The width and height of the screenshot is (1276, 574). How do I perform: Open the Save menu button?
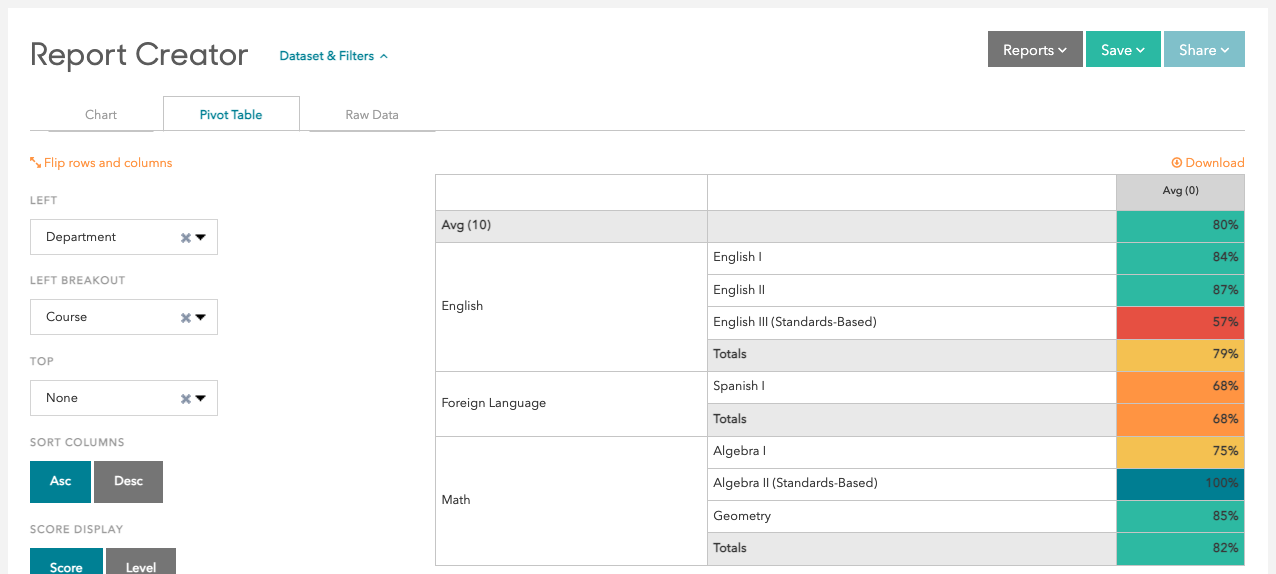point(1122,50)
